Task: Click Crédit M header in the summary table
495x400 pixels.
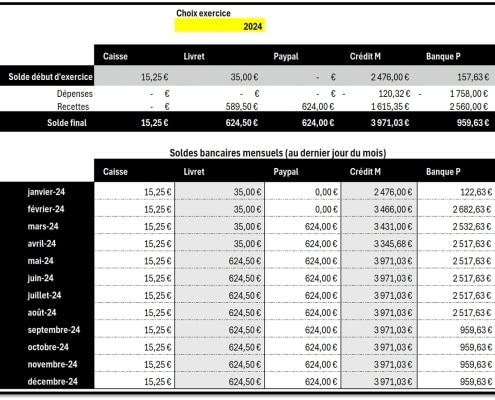Action: click(365, 56)
